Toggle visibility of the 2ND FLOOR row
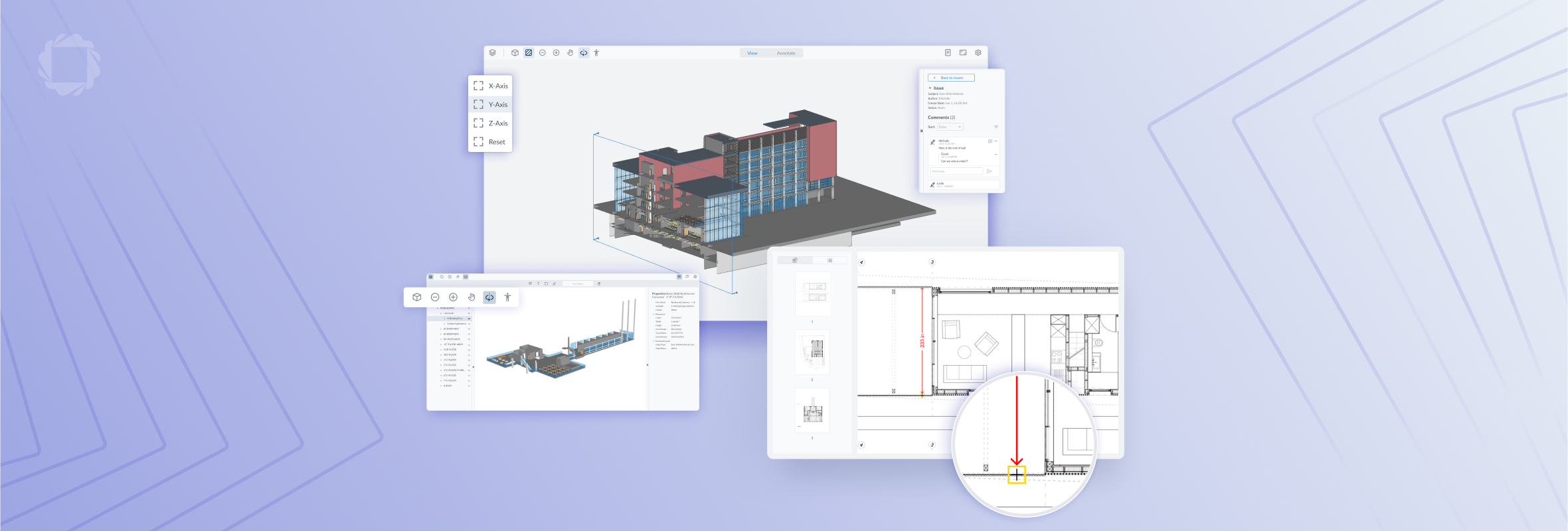This screenshot has height=531, width=1568. (469, 350)
